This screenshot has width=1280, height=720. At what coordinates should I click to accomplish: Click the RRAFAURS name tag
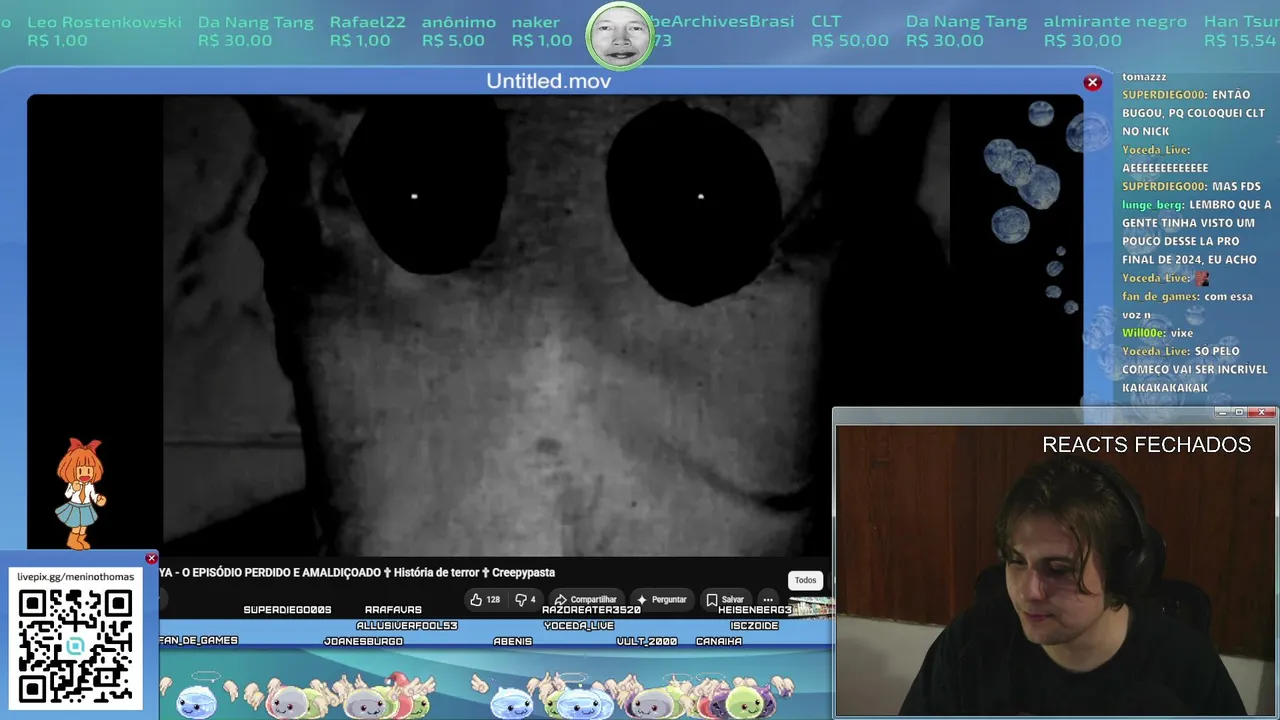tap(393, 610)
